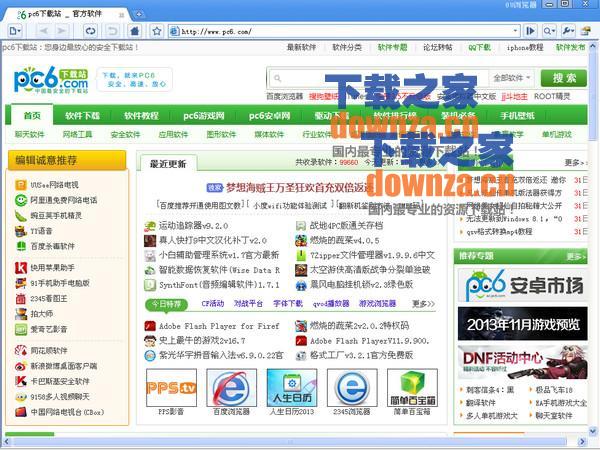Screen dimensions: 600x450
Task: Click the 卡巴斯基安全软件 icon
Action: [x=21, y=381]
